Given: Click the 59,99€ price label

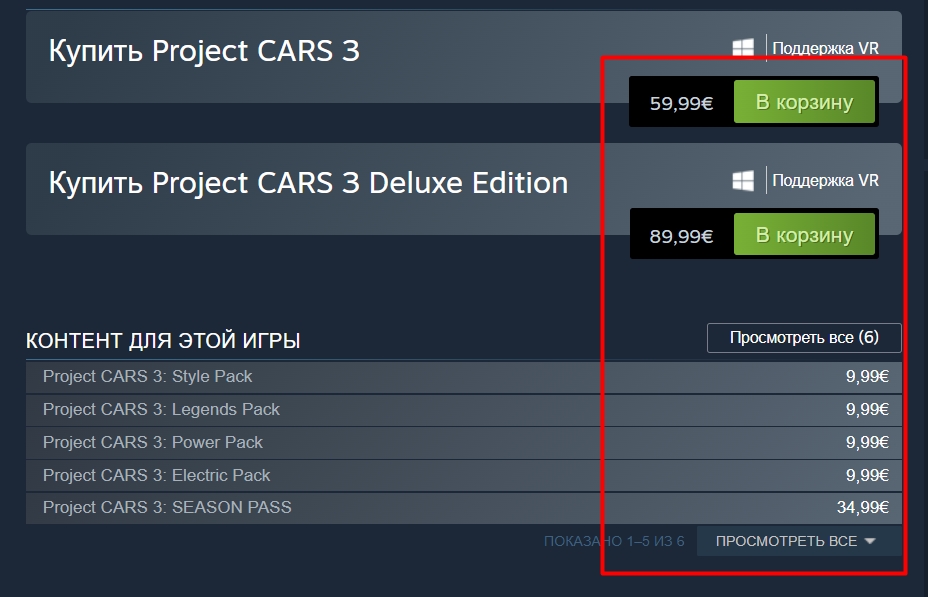Looking at the screenshot, I should [681, 104].
